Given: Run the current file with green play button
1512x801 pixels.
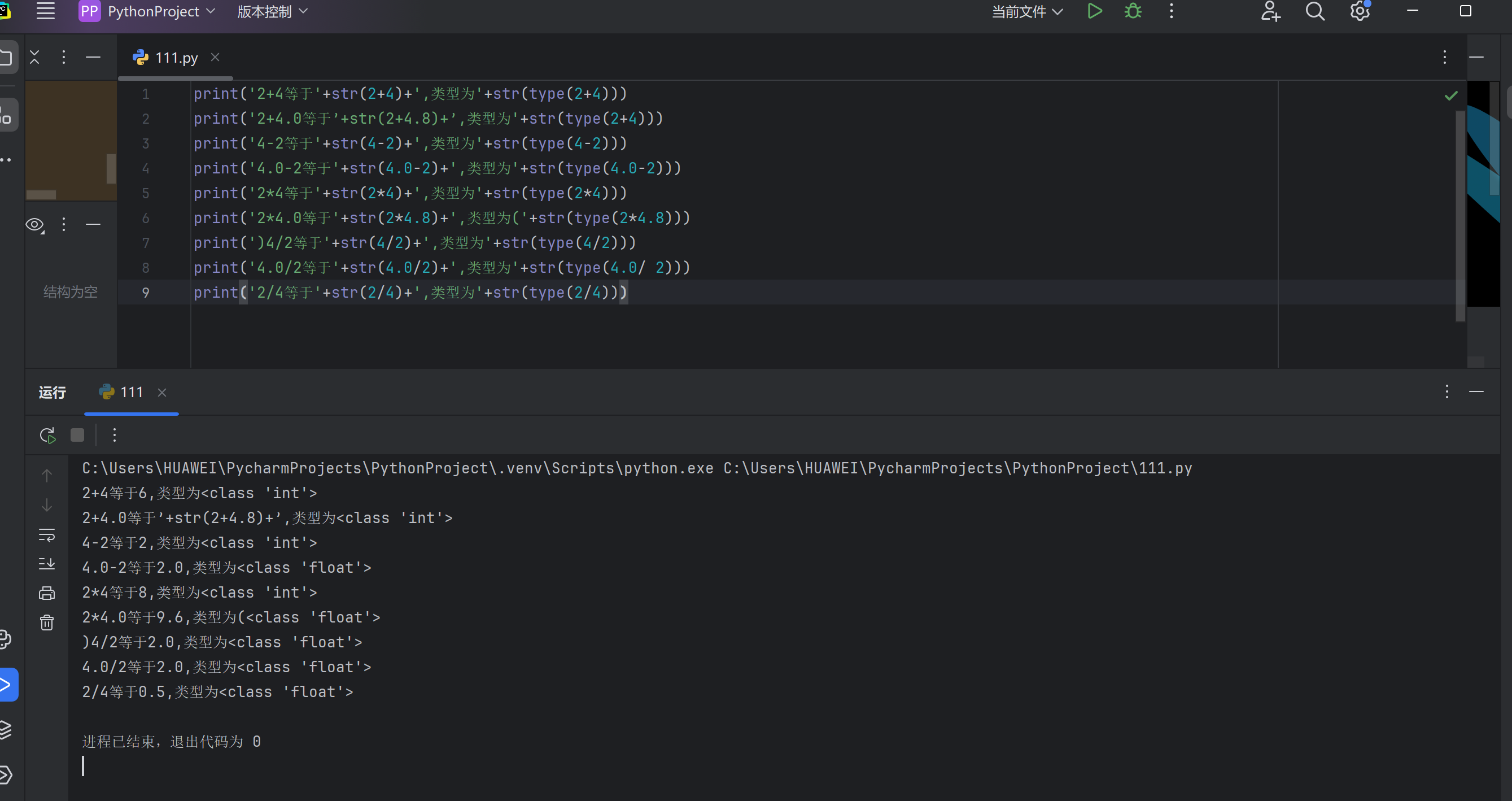Looking at the screenshot, I should click(1094, 11).
